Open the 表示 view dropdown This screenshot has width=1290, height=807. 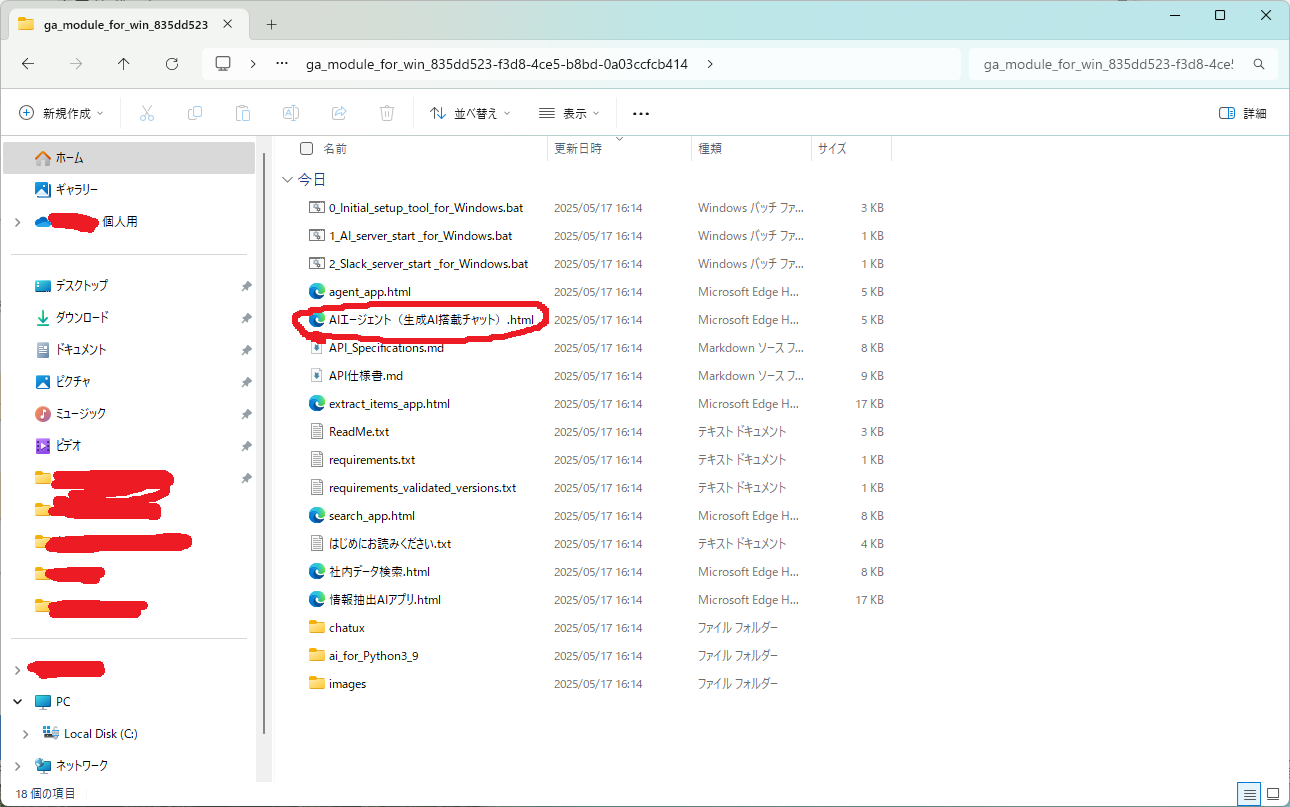[569, 114]
